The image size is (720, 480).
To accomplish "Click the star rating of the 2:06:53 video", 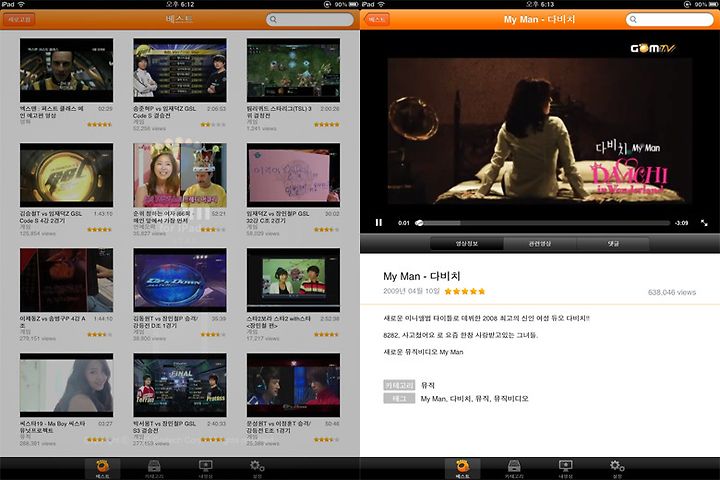I will click(x=213, y=124).
